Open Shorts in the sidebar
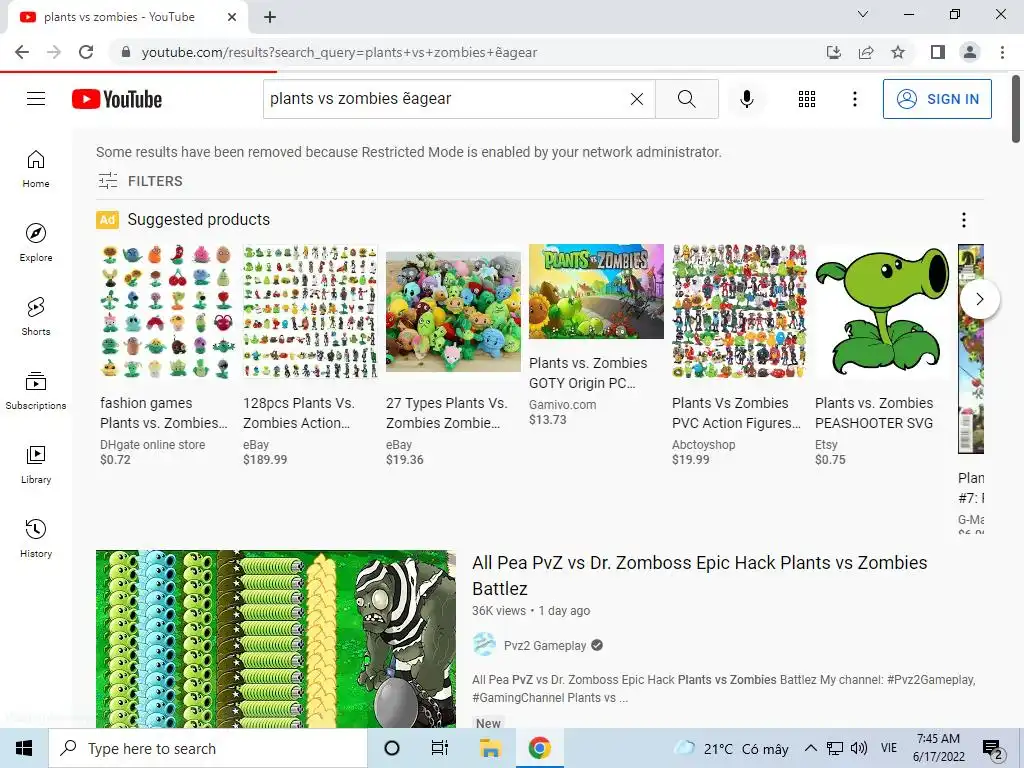Viewport: 1024px width, 768px height. 36,316
